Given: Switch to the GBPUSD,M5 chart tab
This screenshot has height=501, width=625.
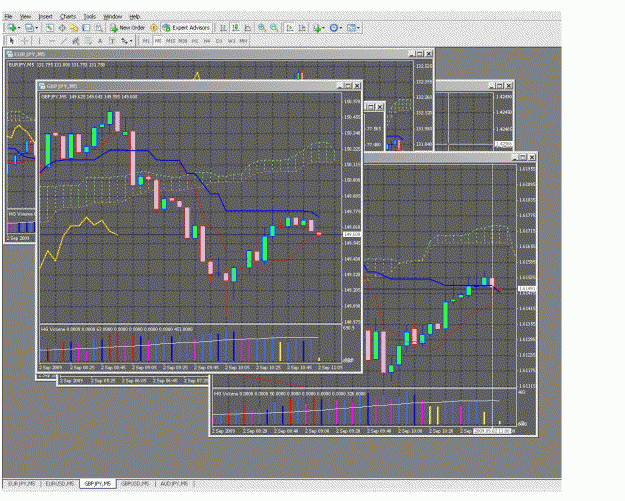Looking at the screenshot, I should pyautogui.click(x=135, y=483).
